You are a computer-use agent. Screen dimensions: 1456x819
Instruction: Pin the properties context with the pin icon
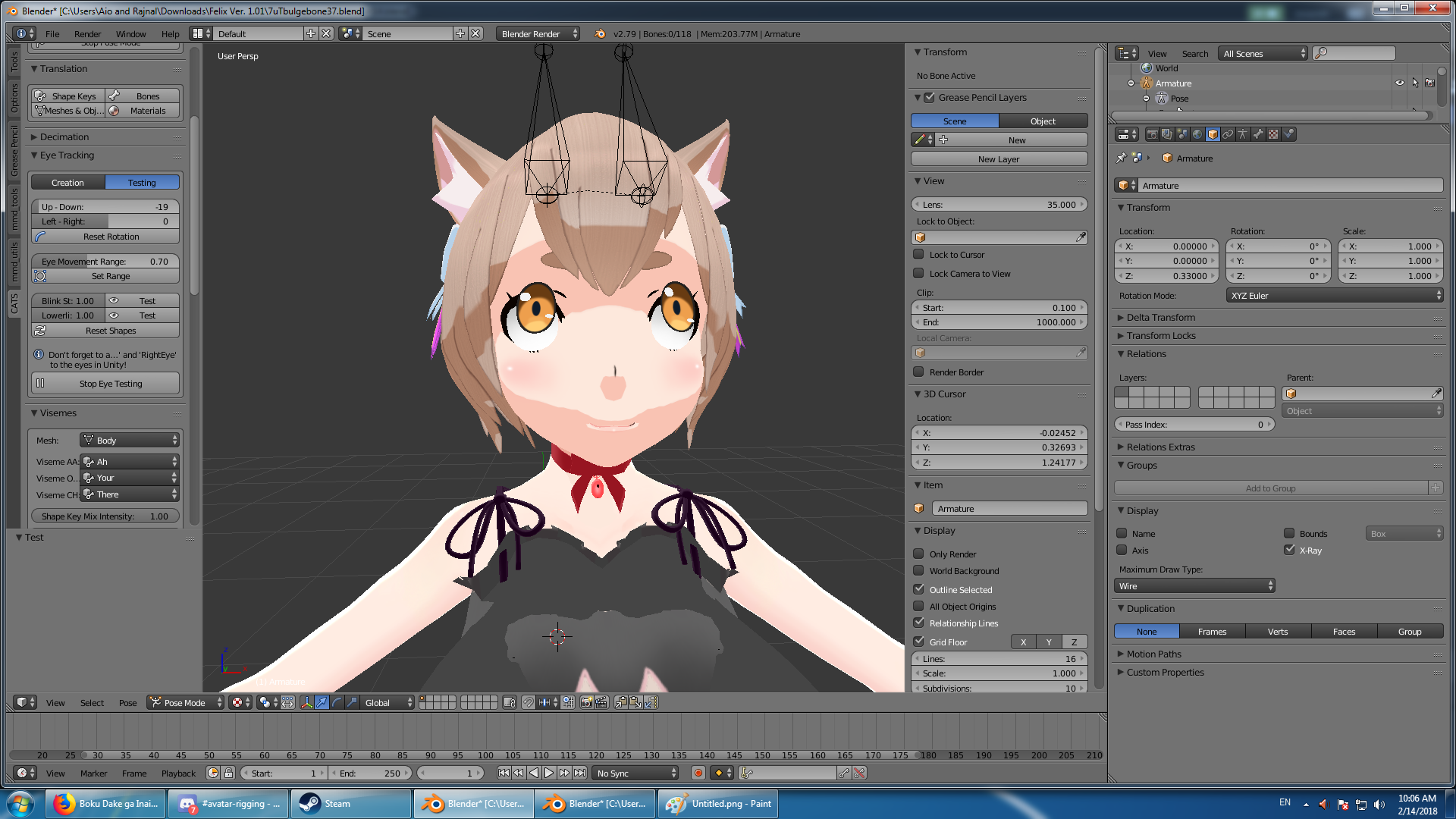pos(1122,158)
